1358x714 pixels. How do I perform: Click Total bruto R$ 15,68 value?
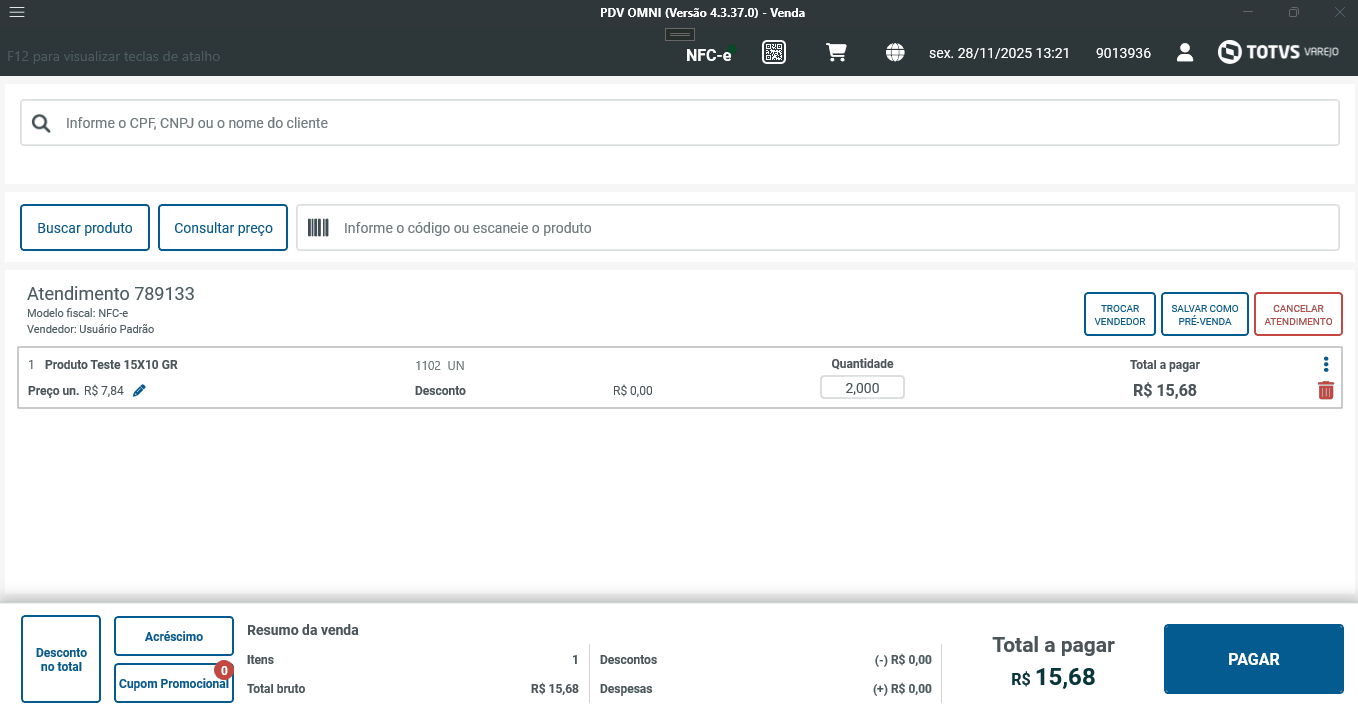(x=555, y=689)
